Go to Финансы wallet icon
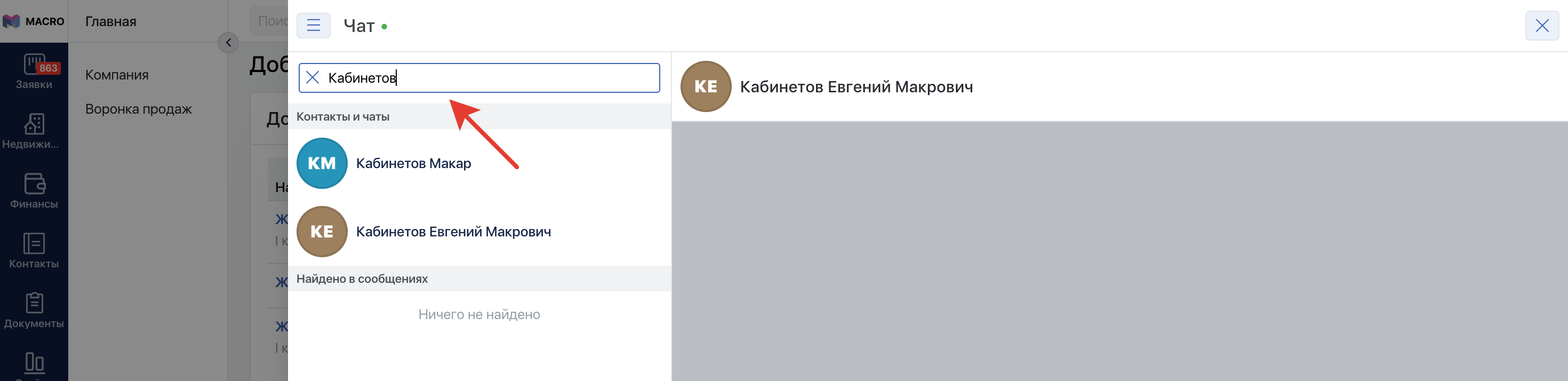Viewport: 1568px width, 381px height. coord(34,184)
